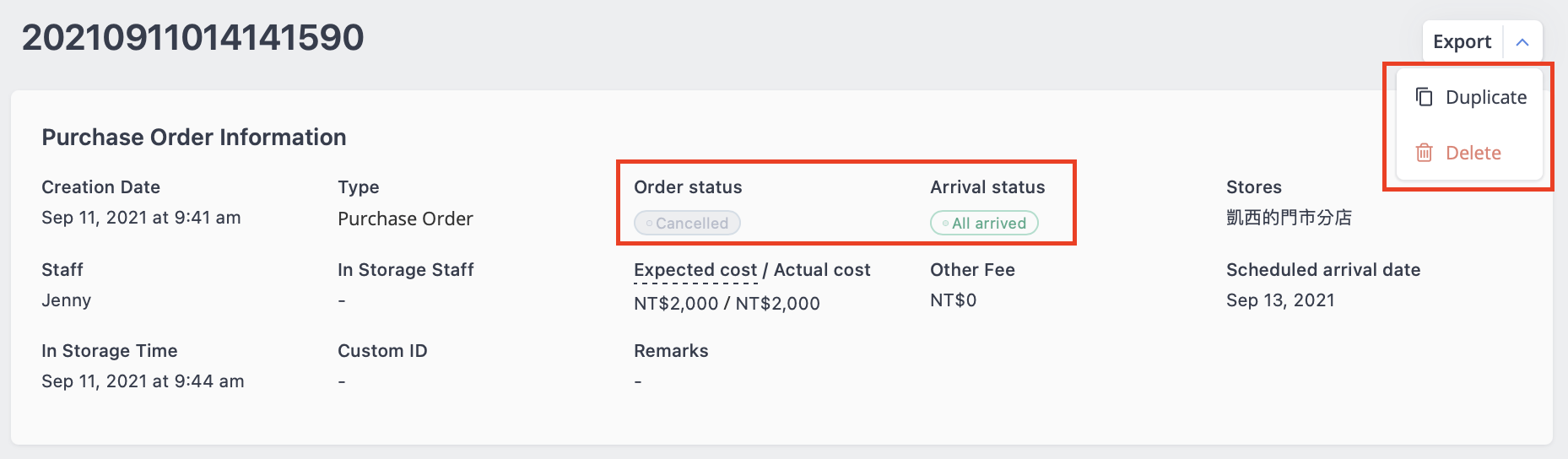
Task: Click the Scheduled arrival date Sep 13, 2021
Action: (x=1280, y=300)
